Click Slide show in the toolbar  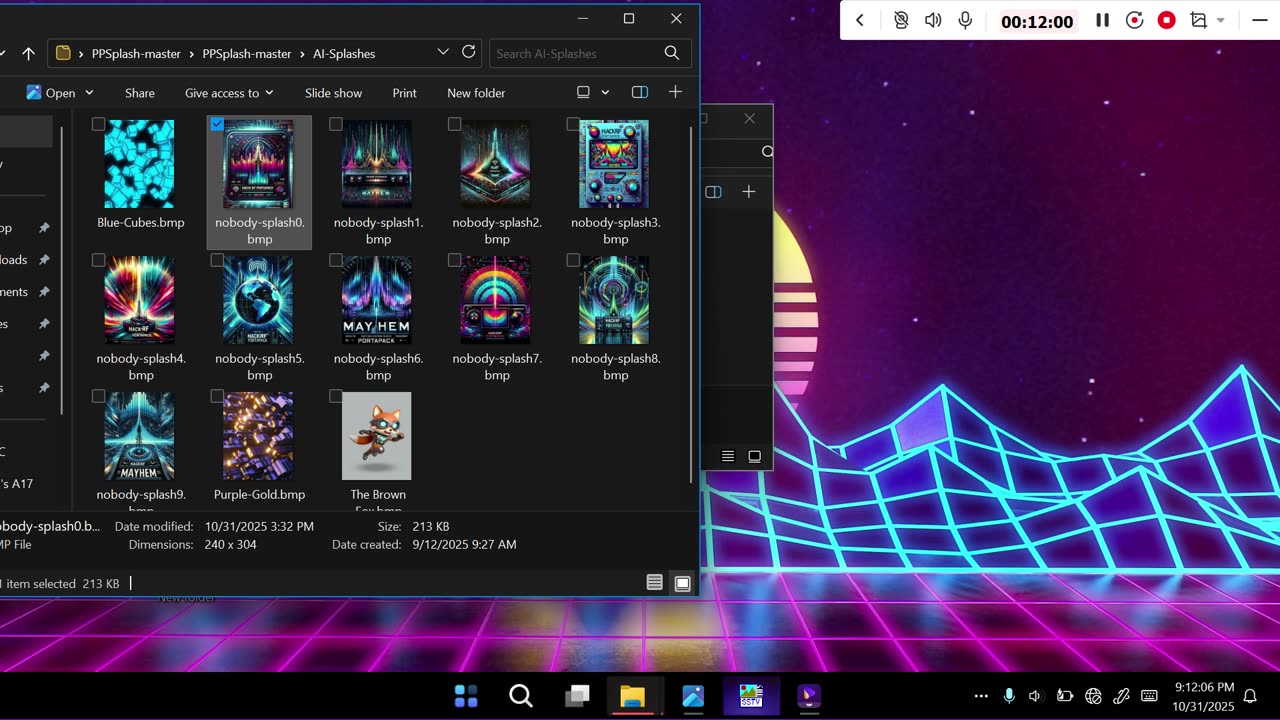point(333,93)
